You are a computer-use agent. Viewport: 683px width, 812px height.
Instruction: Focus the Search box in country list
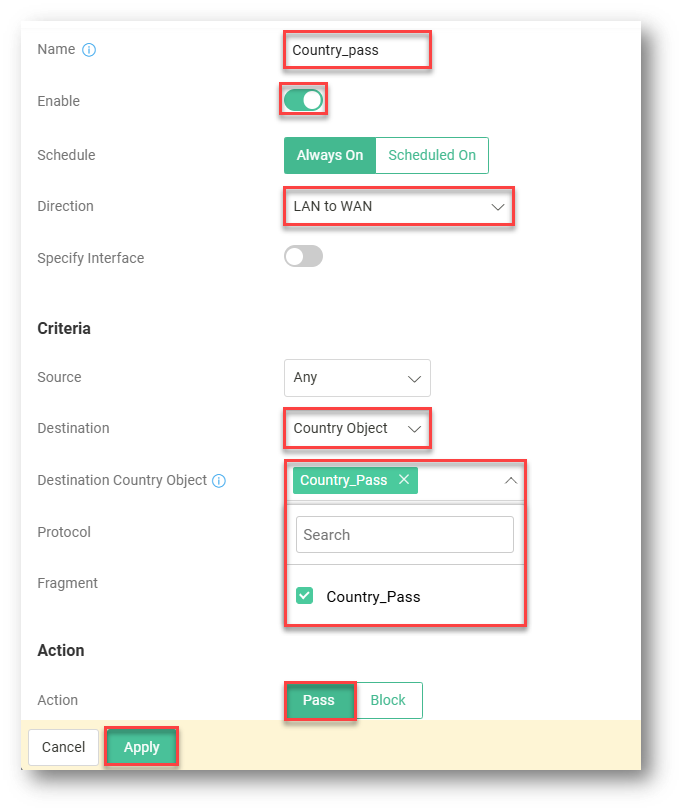(x=404, y=535)
